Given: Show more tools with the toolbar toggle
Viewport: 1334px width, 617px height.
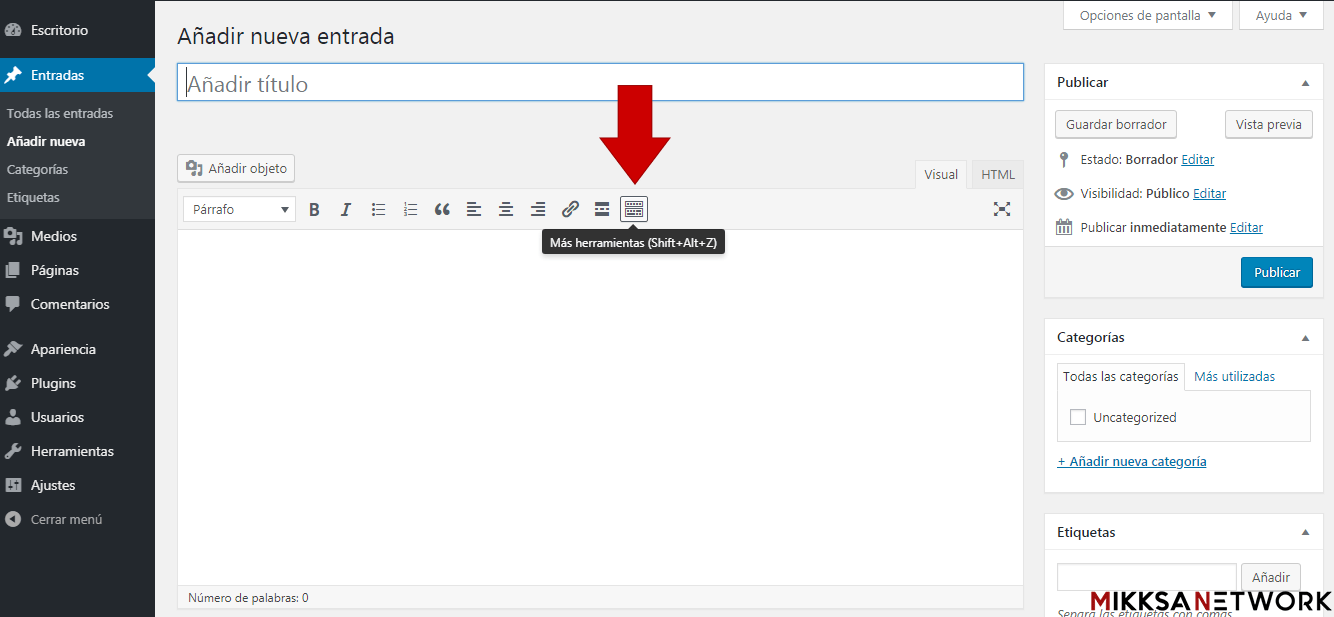Looking at the screenshot, I should click(x=634, y=209).
